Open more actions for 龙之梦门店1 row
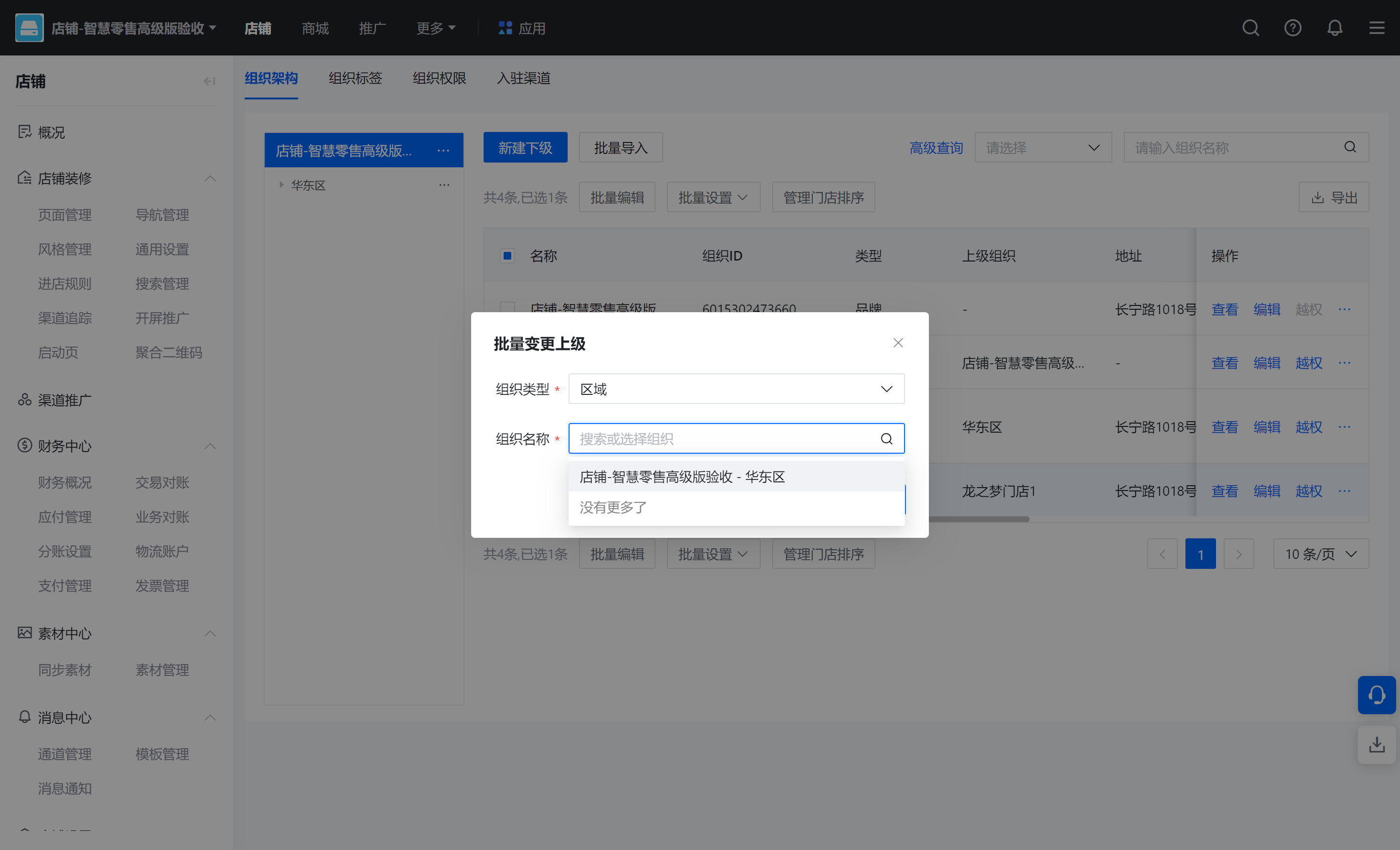 coord(1344,490)
